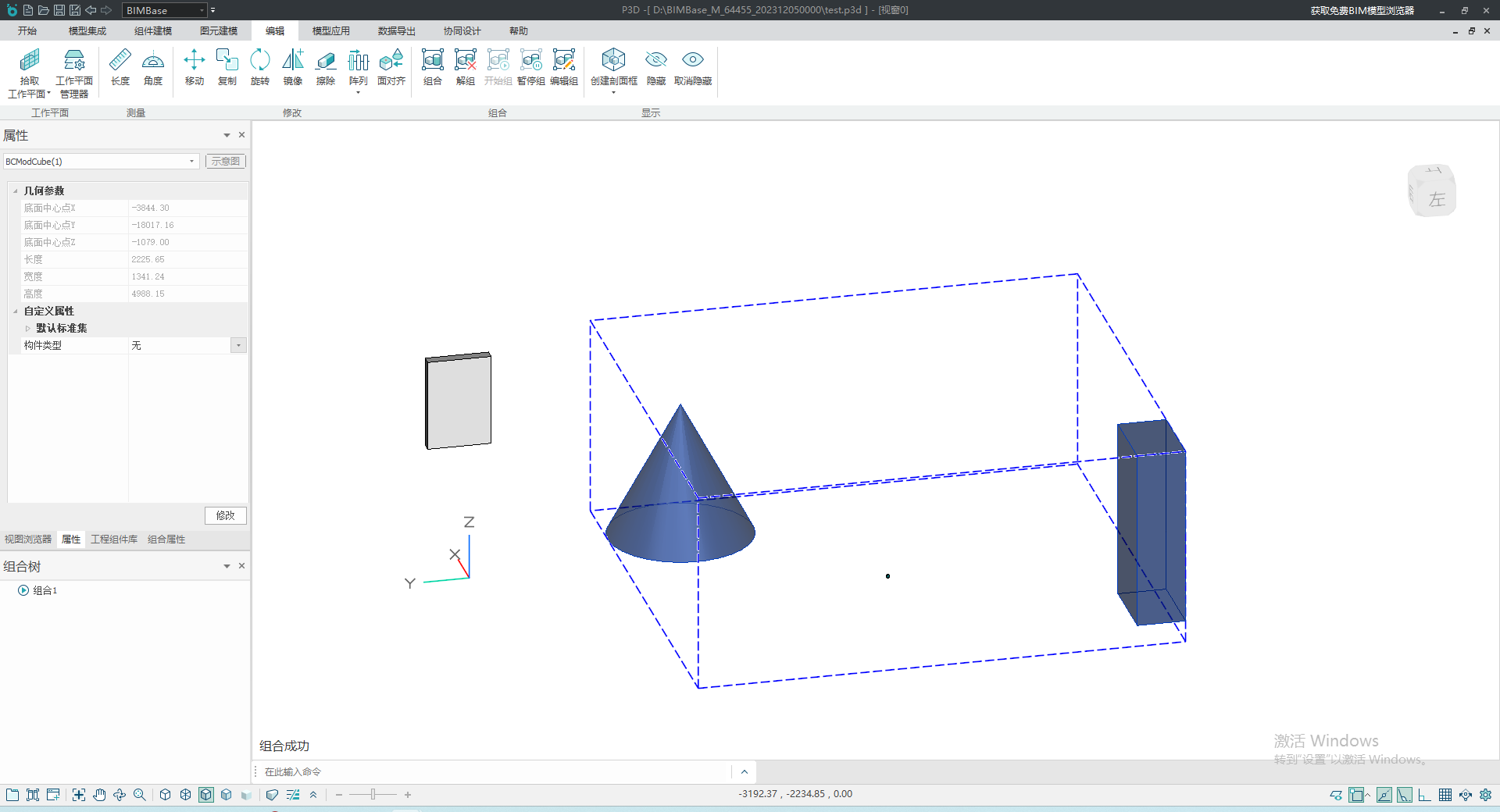Click the zoom slider handle in status bar
The image size is (1500, 812).
(373, 795)
